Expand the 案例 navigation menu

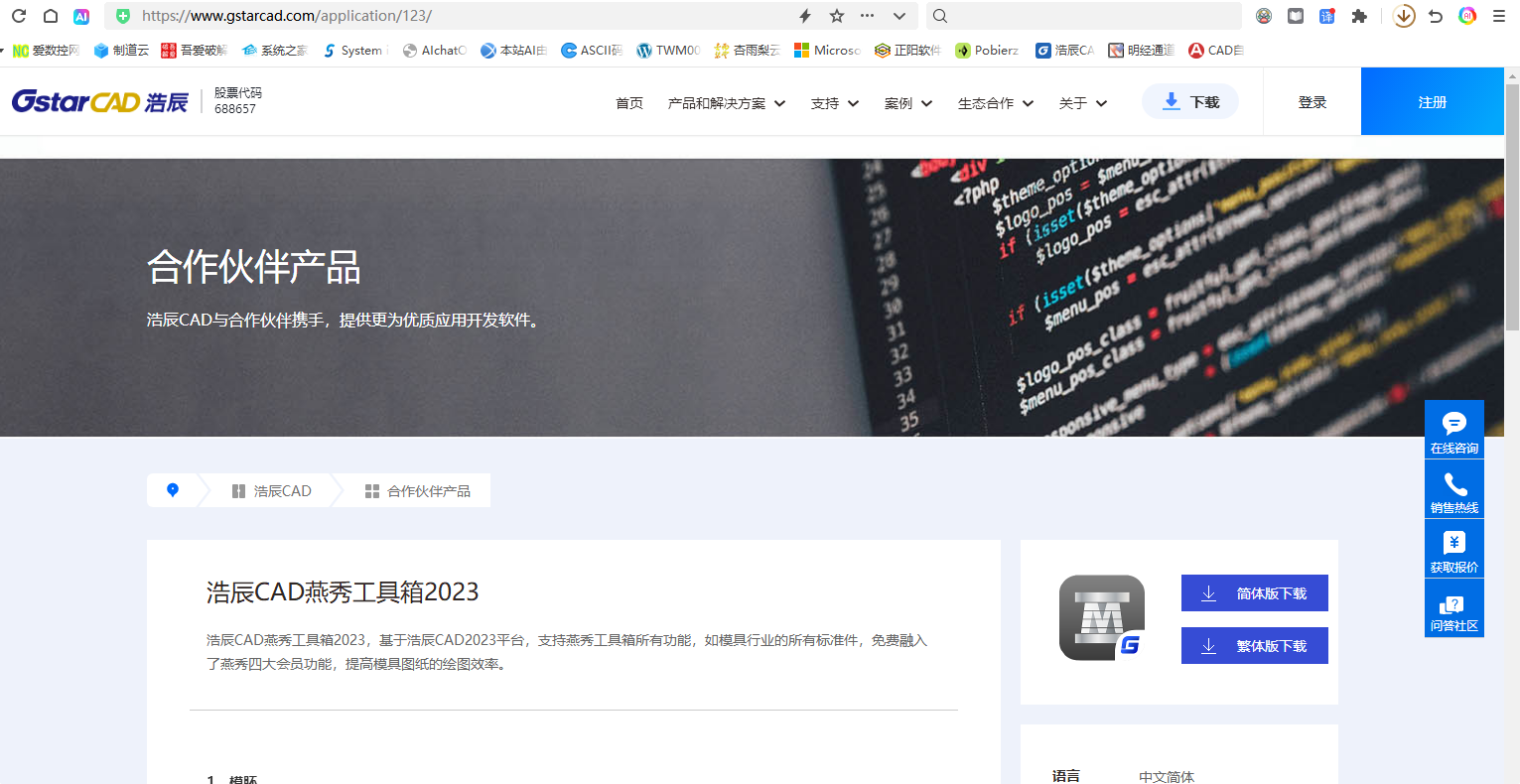coord(908,103)
